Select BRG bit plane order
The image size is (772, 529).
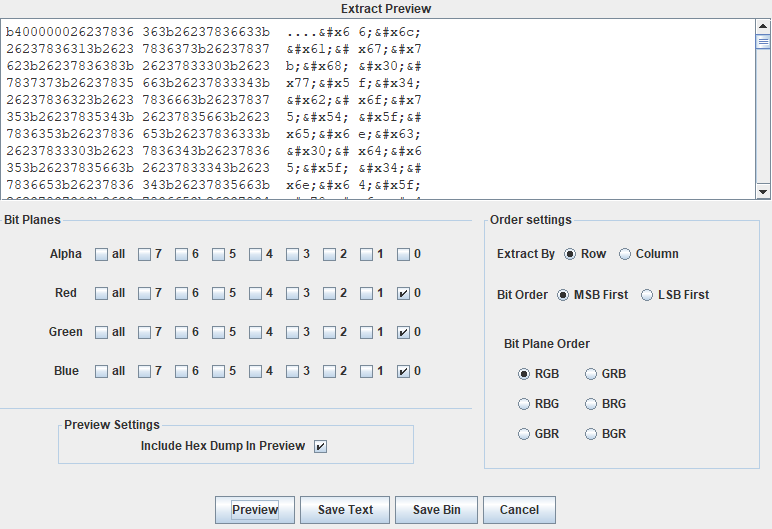[x=591, y=404]
